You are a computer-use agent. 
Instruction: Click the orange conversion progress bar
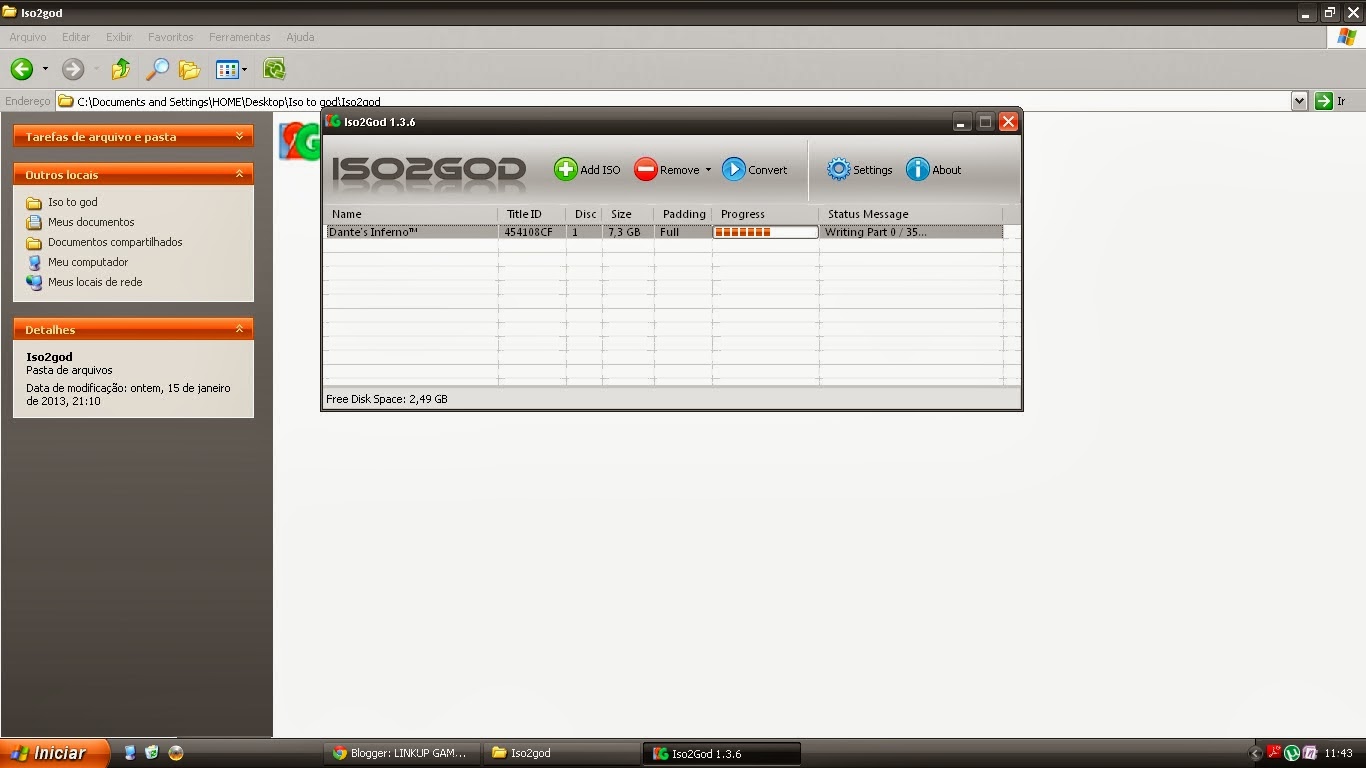(x=765, y=232)
